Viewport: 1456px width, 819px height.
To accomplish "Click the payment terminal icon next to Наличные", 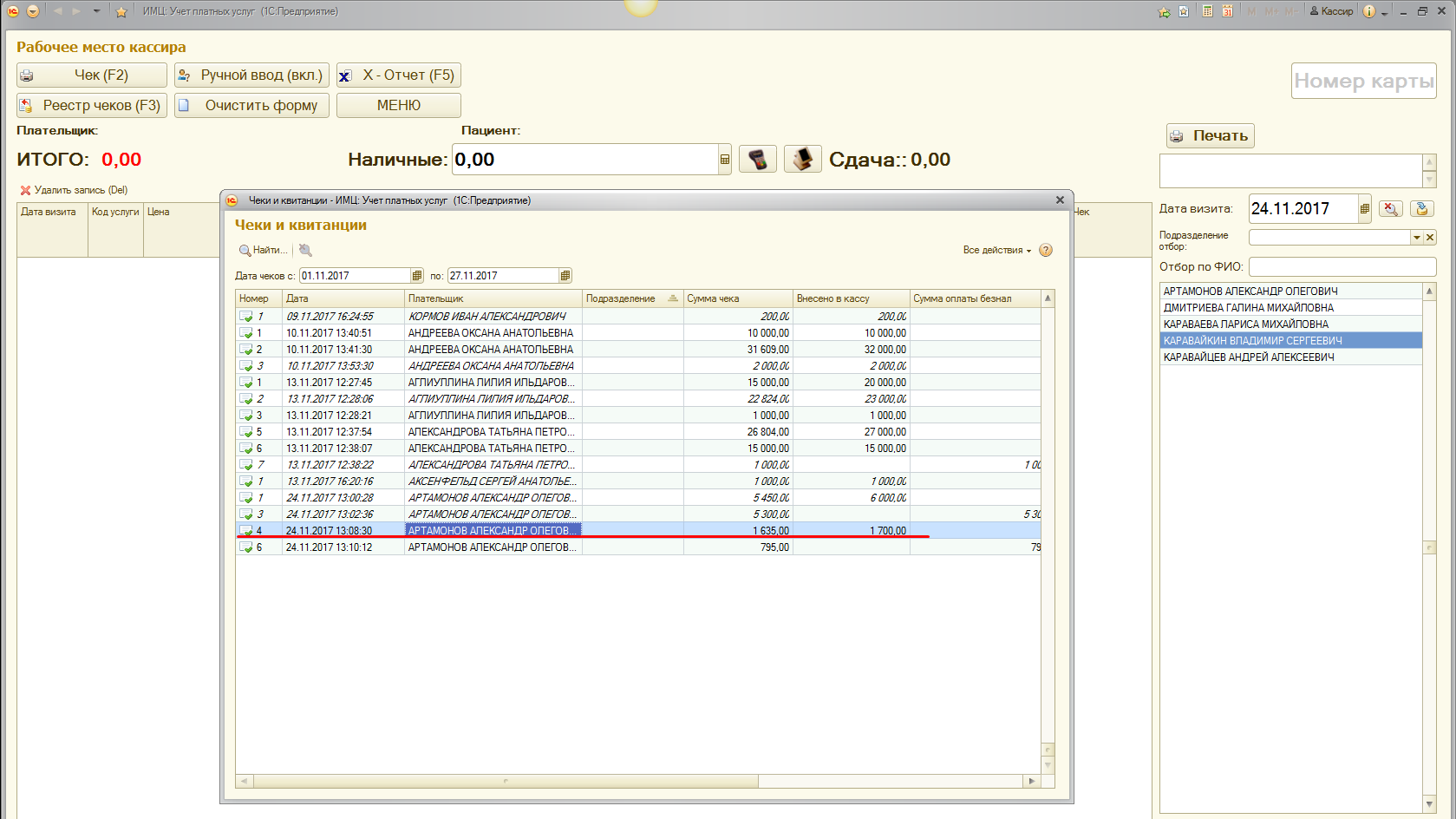I will pos(758,160).
